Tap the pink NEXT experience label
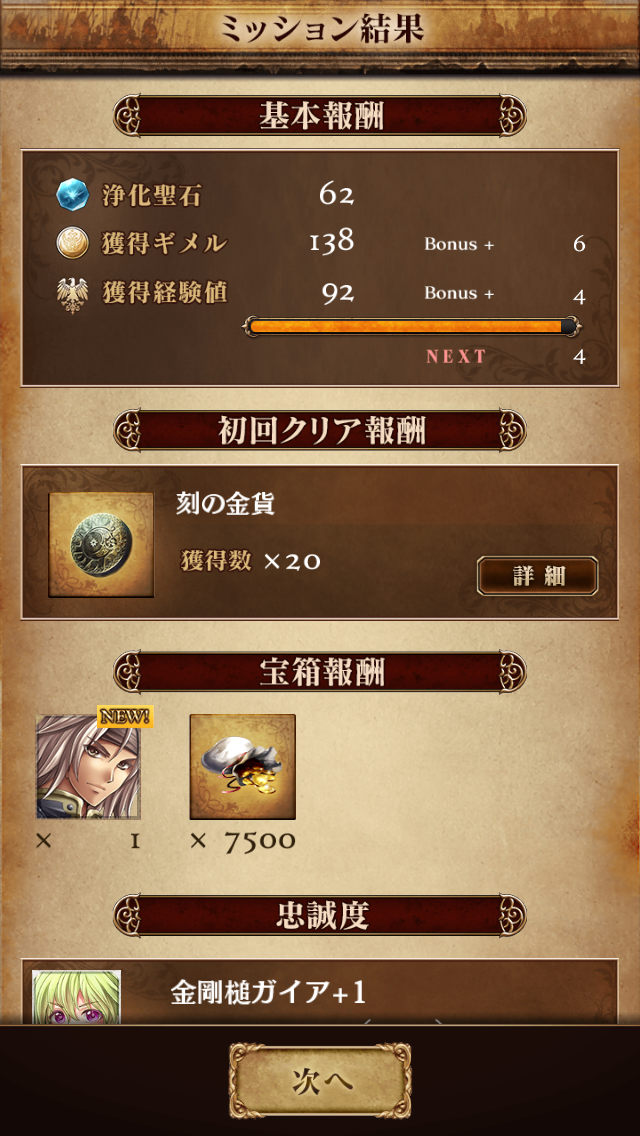640x1136 pixels. click(x=456, y=356)
